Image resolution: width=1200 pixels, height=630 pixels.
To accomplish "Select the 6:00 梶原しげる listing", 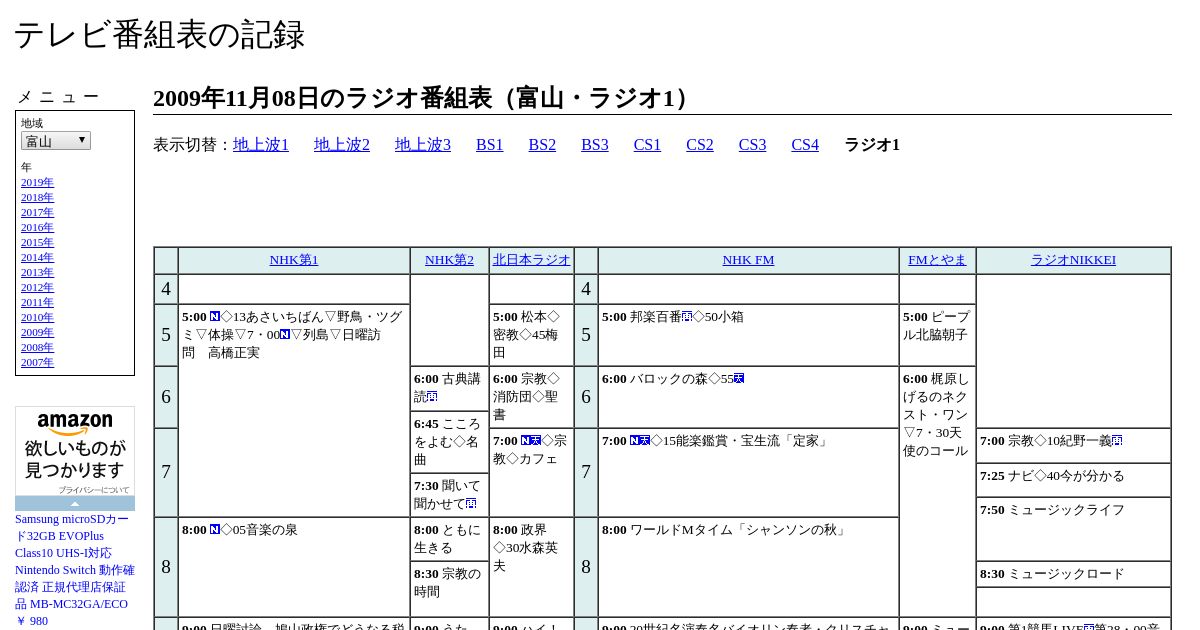I will pyautogui.click(x=937, y=491).
